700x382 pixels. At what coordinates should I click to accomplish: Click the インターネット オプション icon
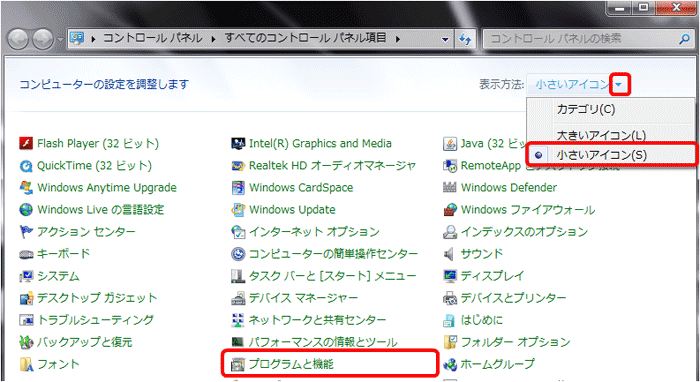[x=238, y=232]
